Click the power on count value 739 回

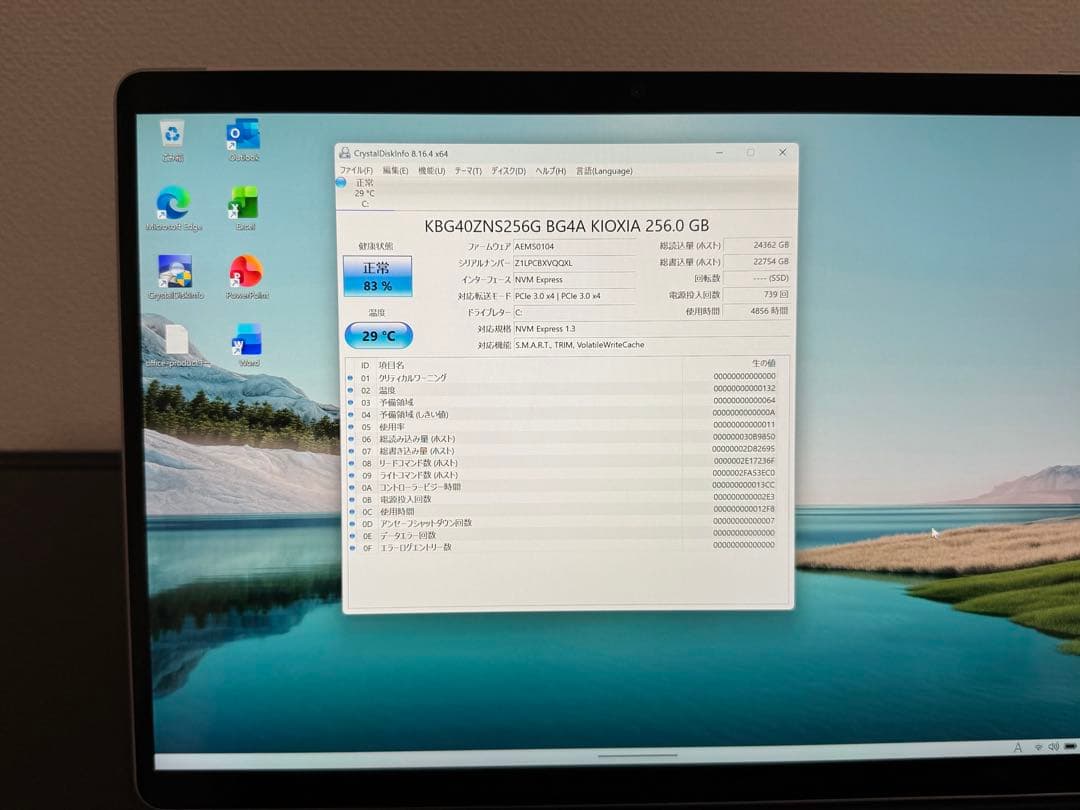click(x=757, y=295)
